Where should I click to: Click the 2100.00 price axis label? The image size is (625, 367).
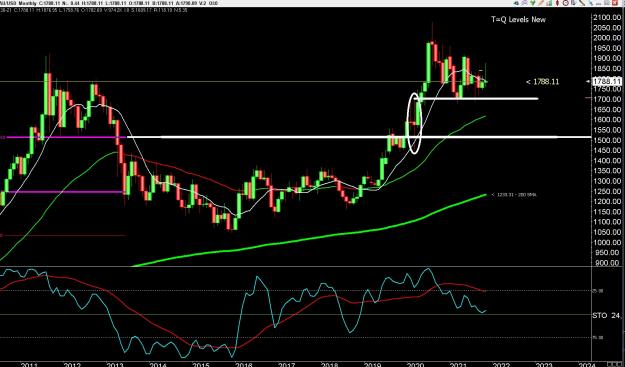point(607,18)
